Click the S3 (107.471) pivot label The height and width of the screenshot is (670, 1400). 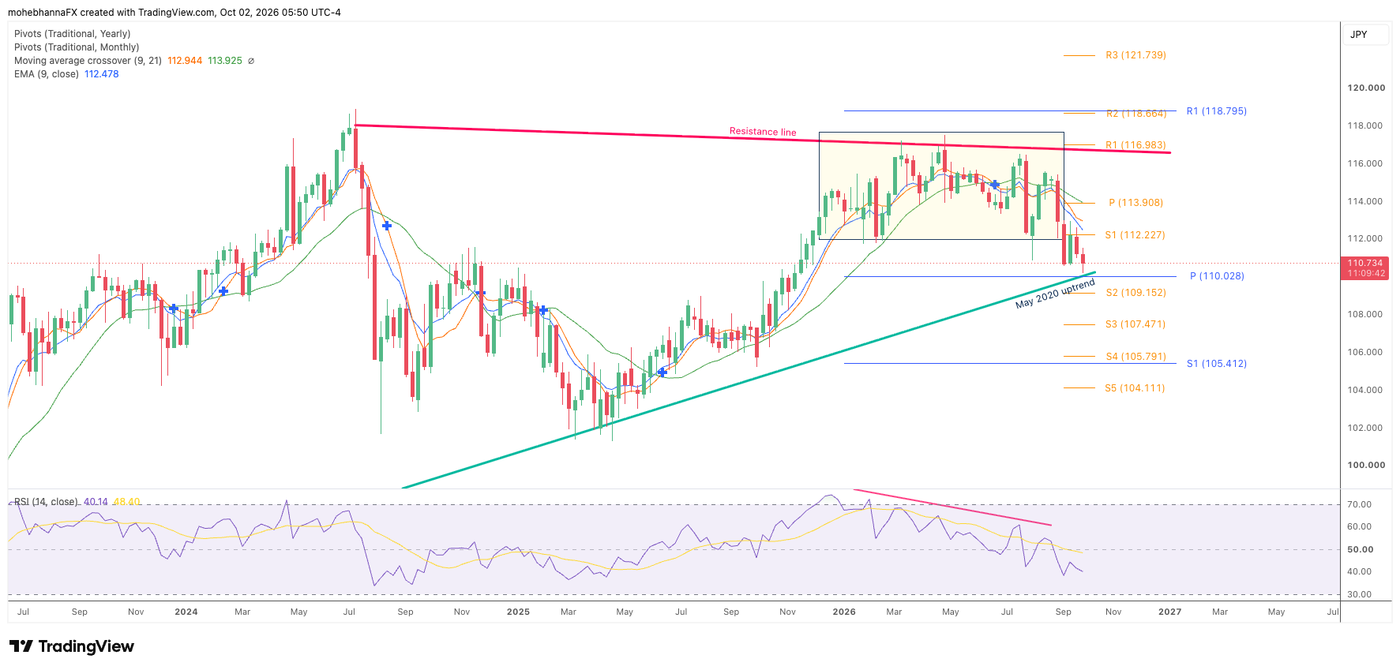pyautogui.click(x=1136, y=324)
